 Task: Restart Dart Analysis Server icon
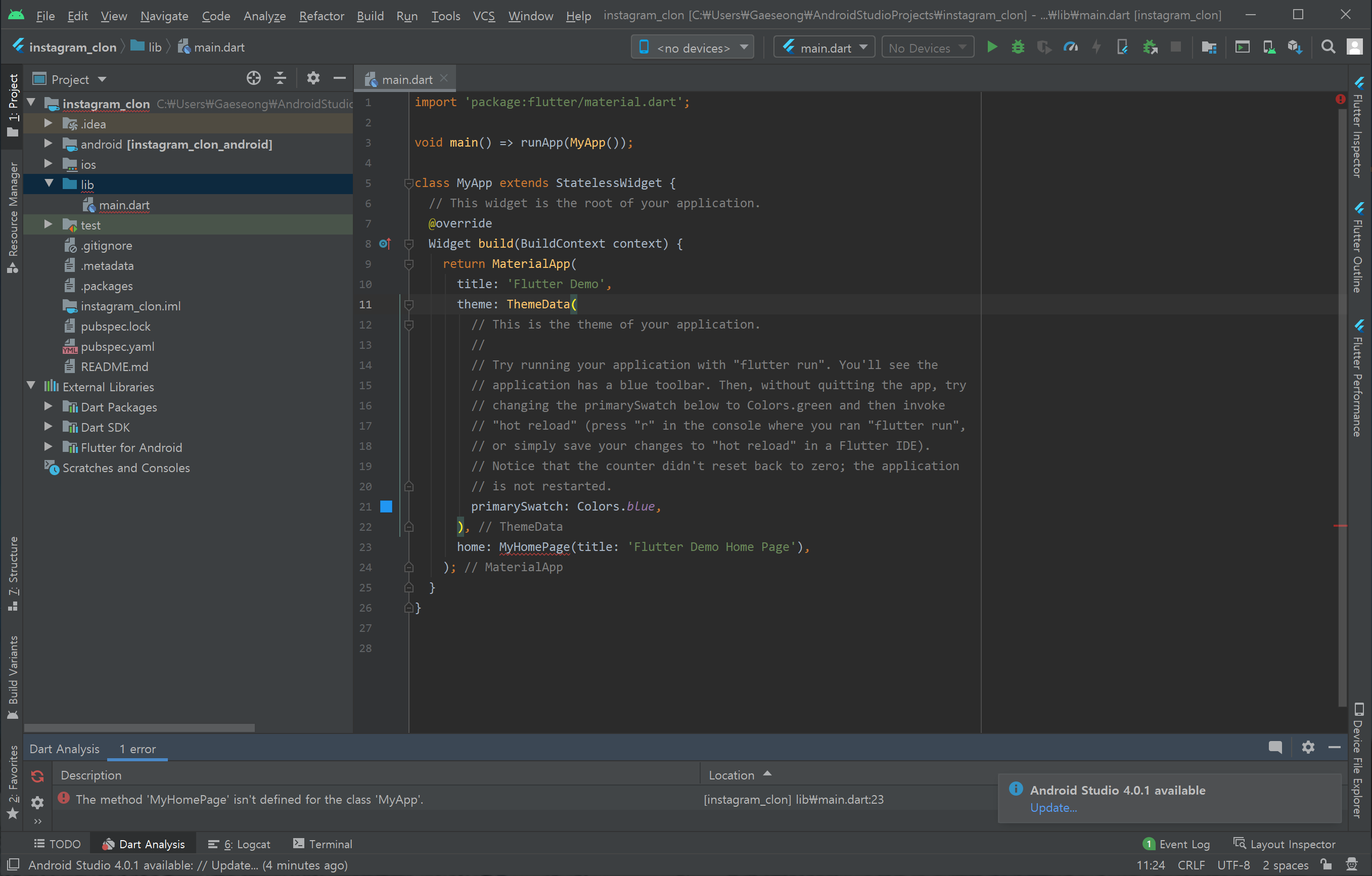coord(37,776)
